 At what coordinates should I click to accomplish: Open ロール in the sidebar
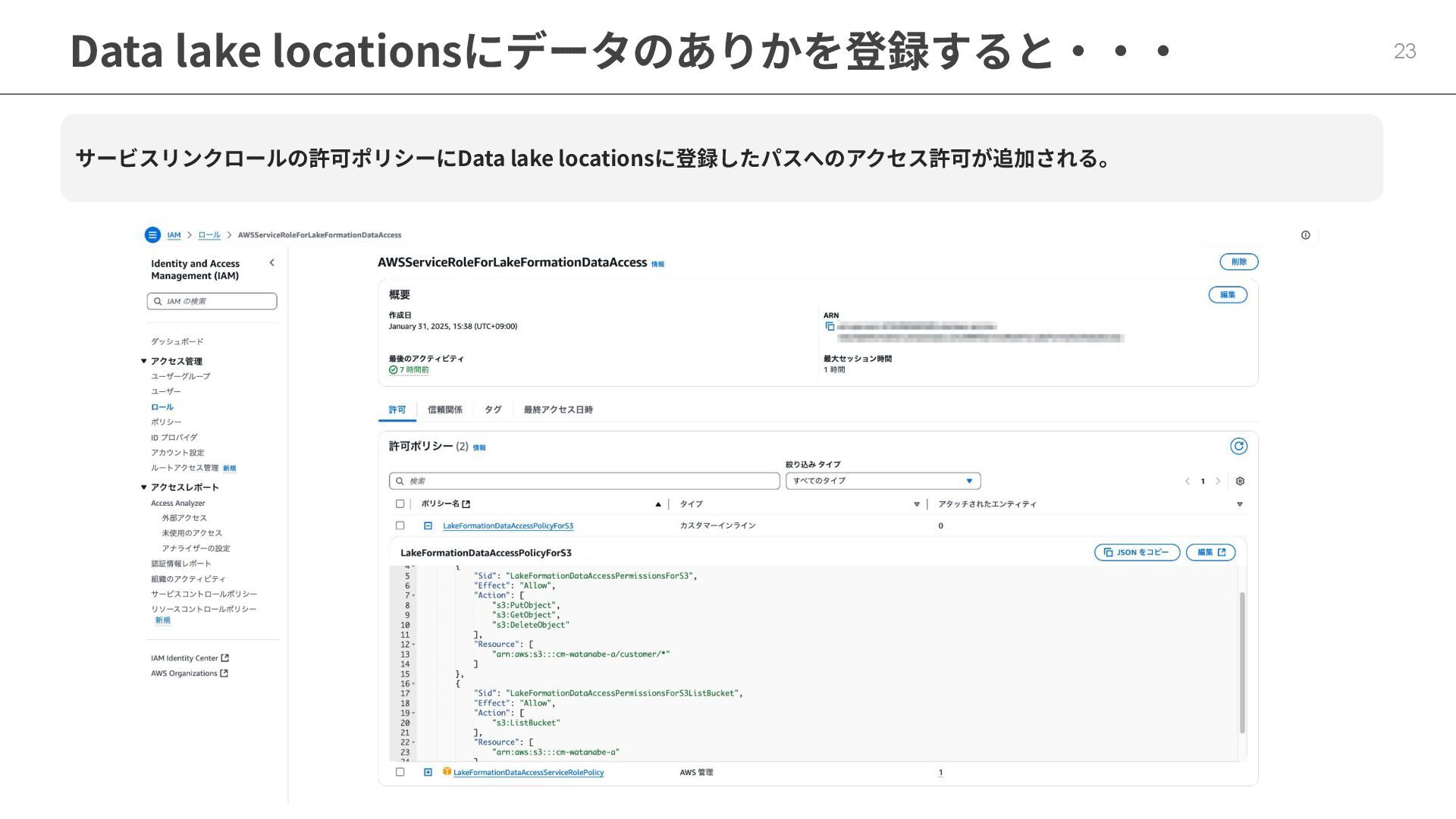point(162,407)
